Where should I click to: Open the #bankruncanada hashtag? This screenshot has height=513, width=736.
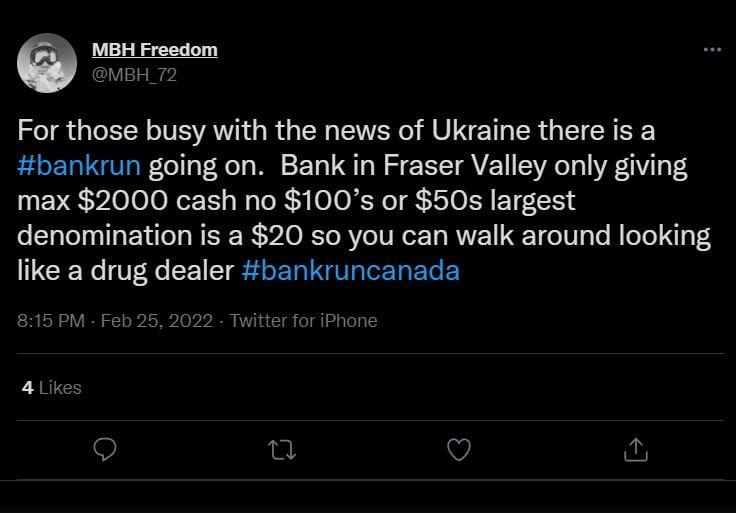coord(350,271)
